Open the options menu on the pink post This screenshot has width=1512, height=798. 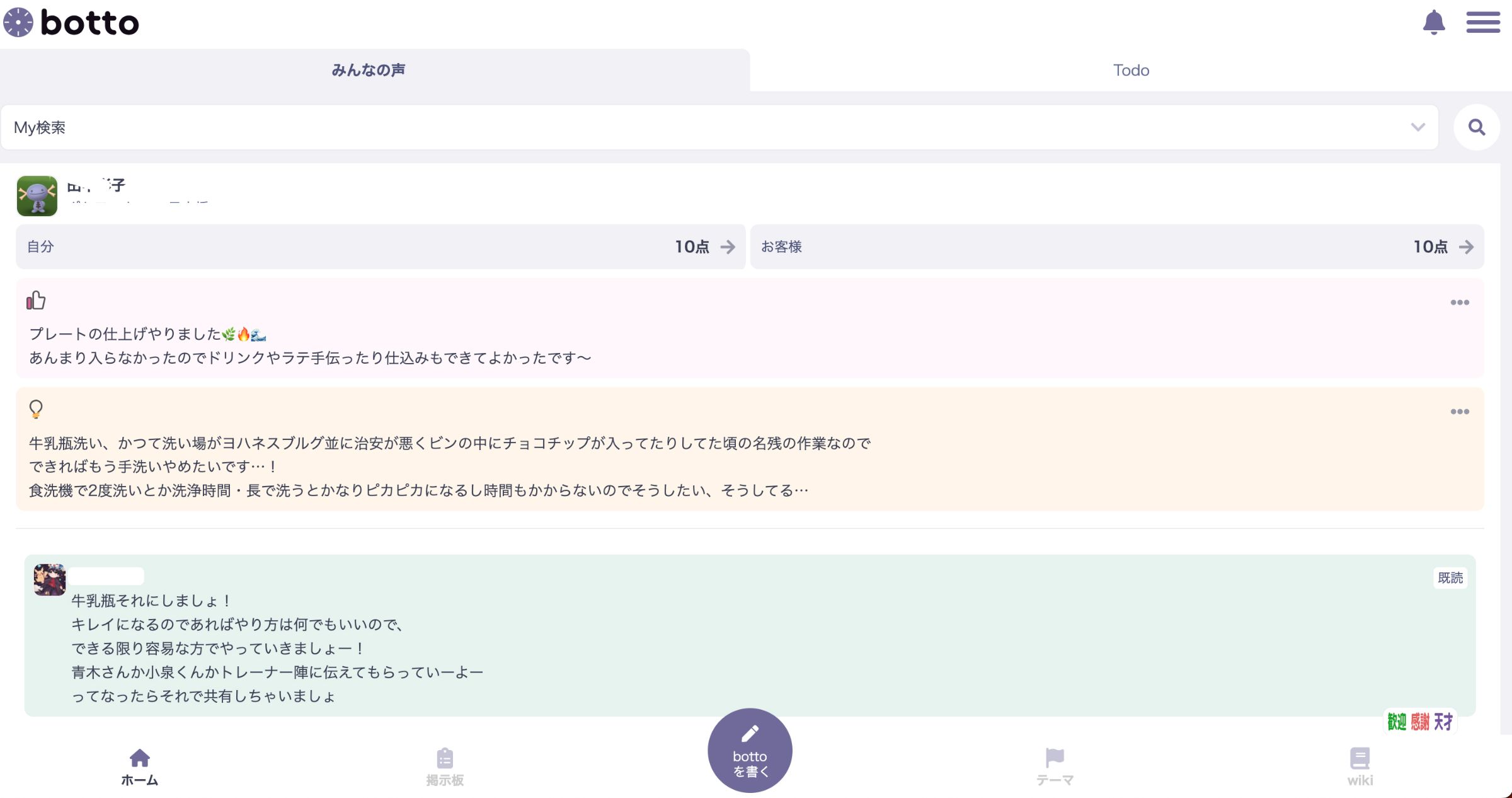[x=1460, y=303]
